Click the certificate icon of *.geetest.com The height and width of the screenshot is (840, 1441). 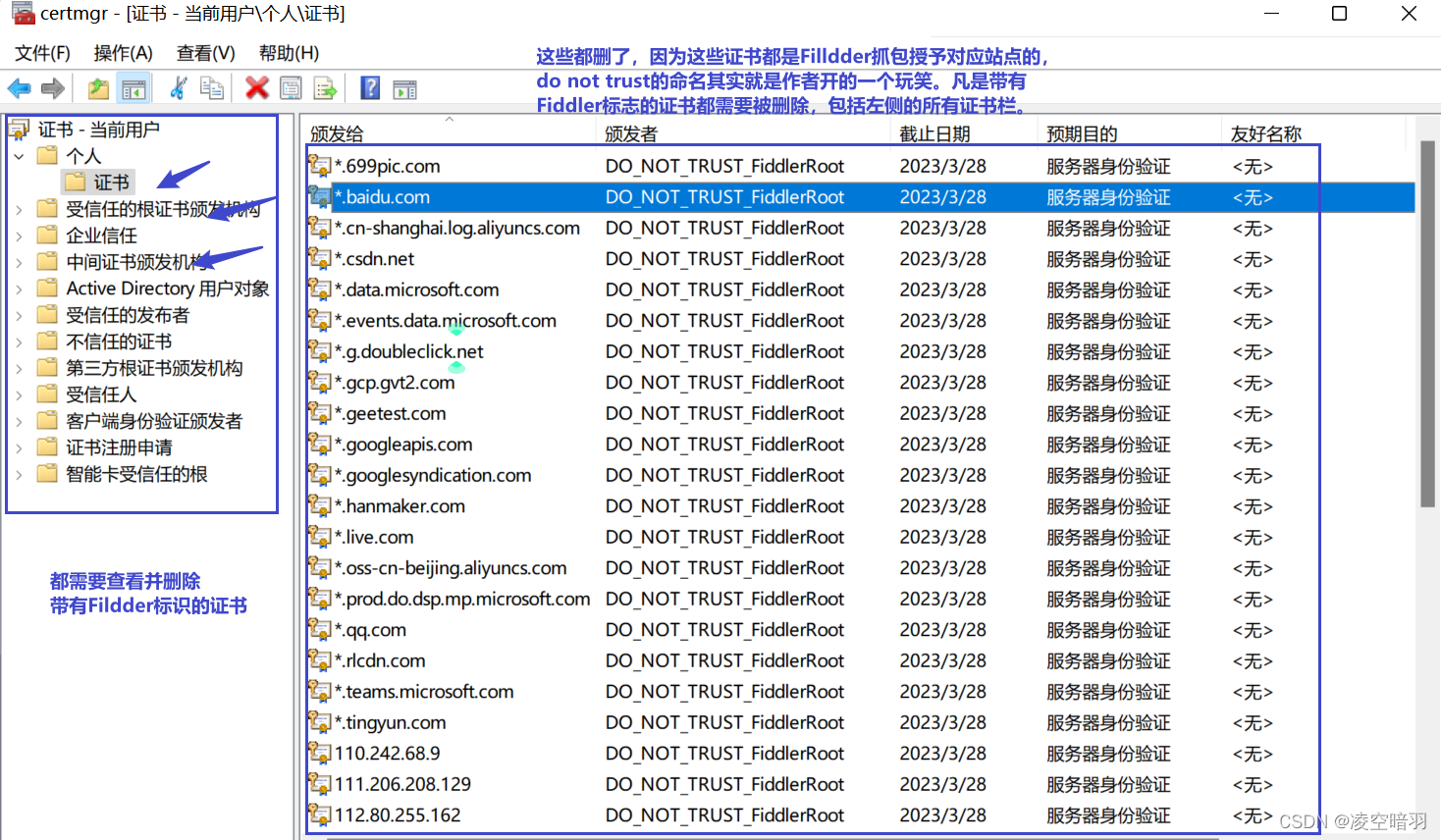point(319,412)
